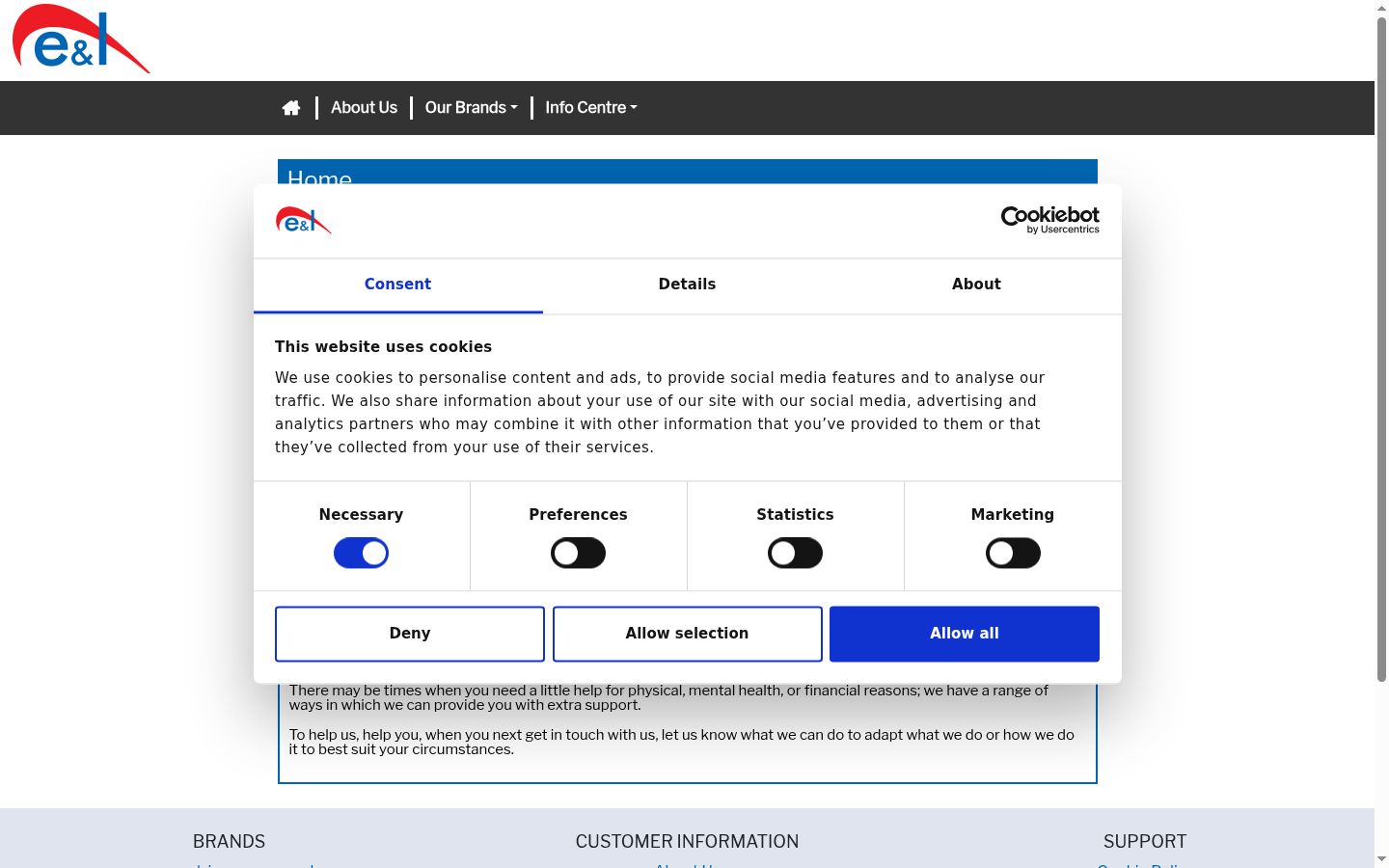
Task: Click the CUSTOMER INFORMATION footer heading
Action: pos(687,841)
